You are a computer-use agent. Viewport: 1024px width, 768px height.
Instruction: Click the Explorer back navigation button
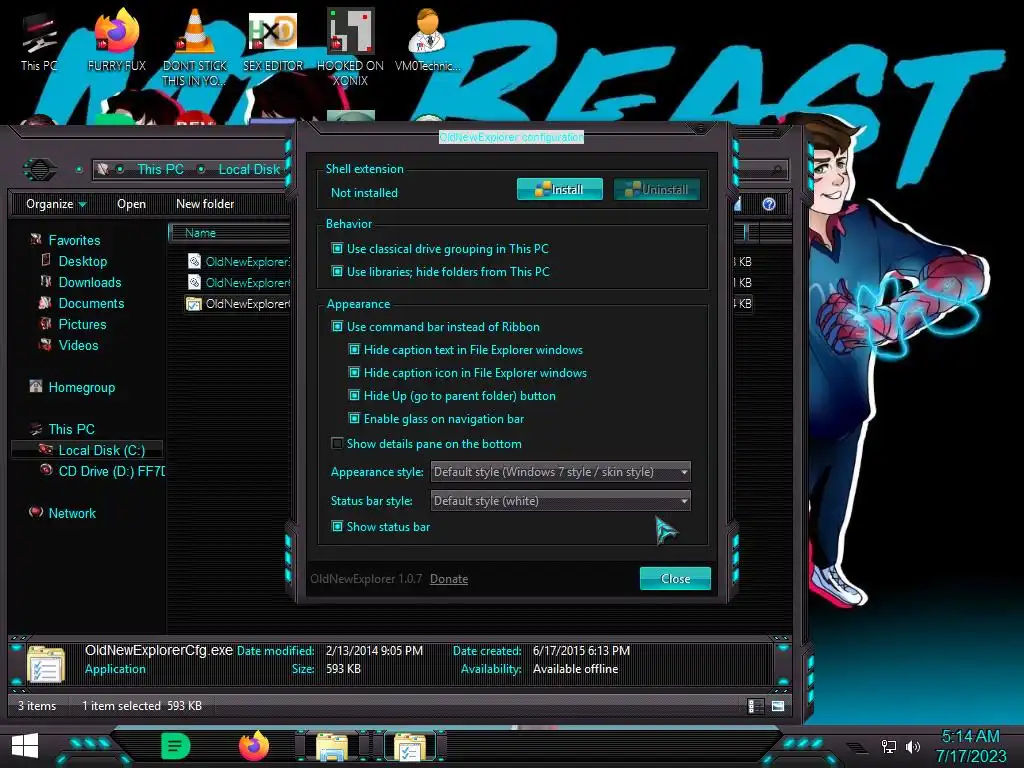coord(40,170)
